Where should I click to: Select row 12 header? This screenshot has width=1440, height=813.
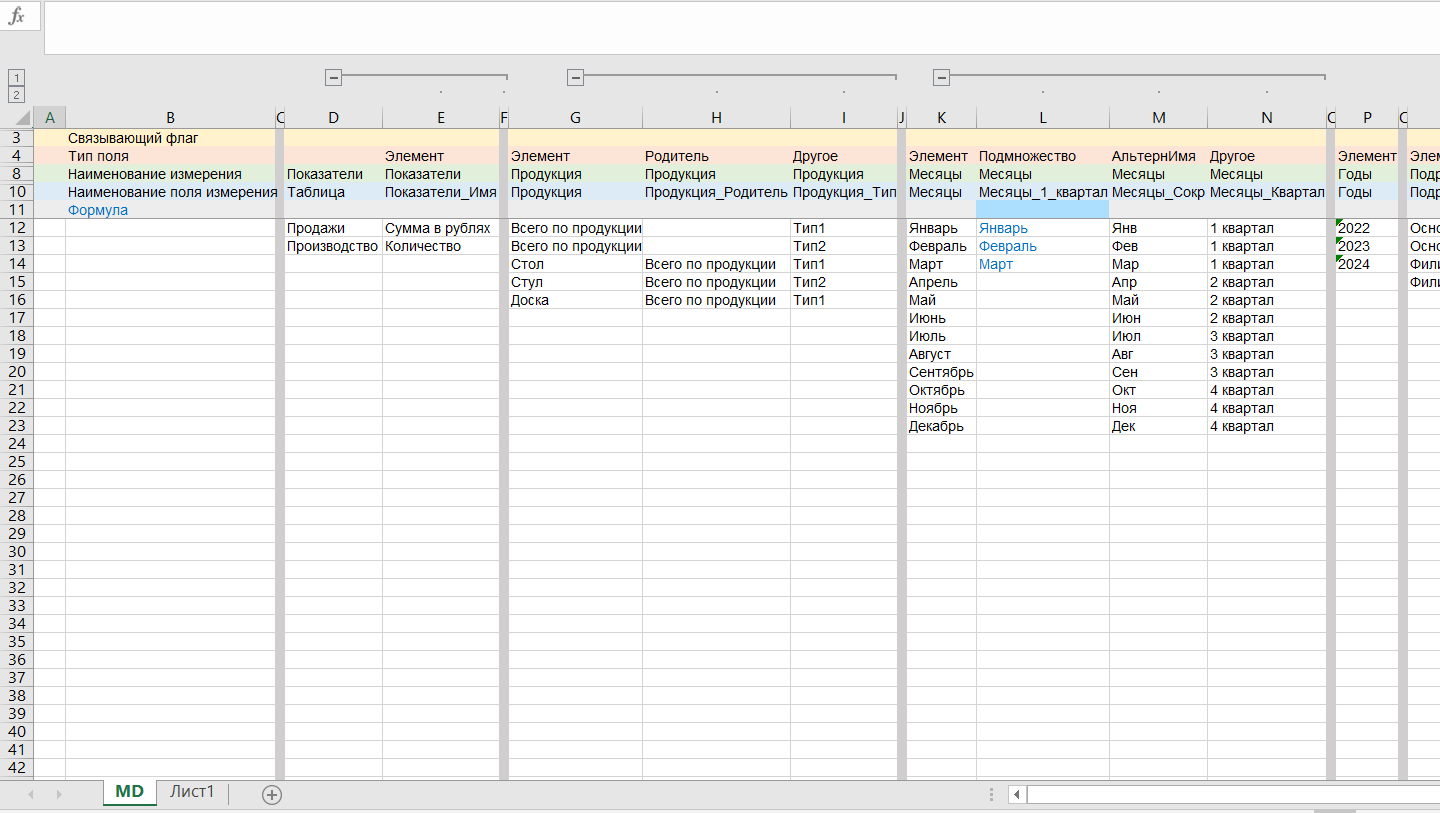[16, 228]
